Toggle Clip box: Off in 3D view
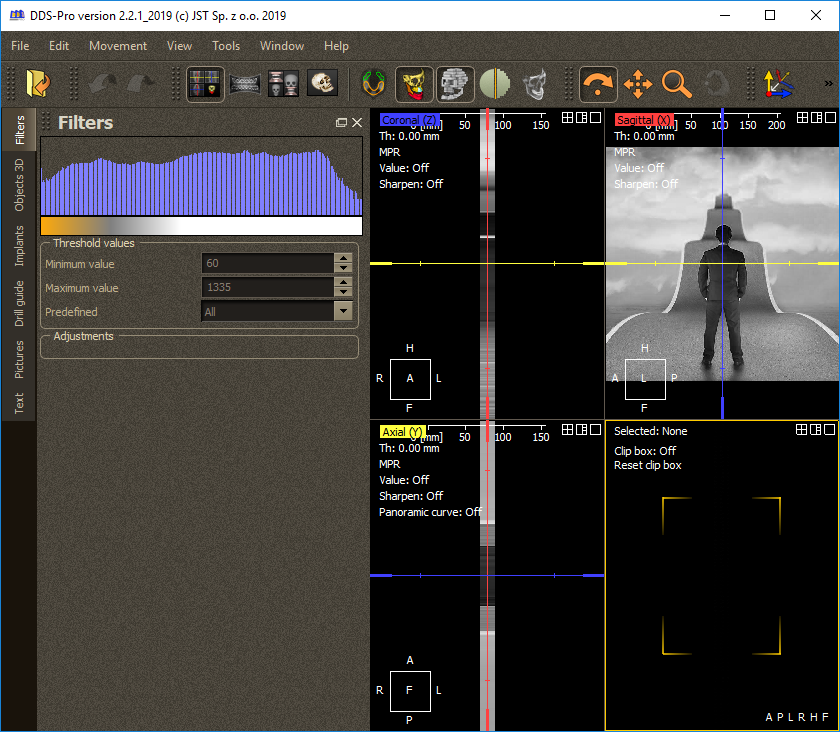840x732 pixels. coord(645,451)
